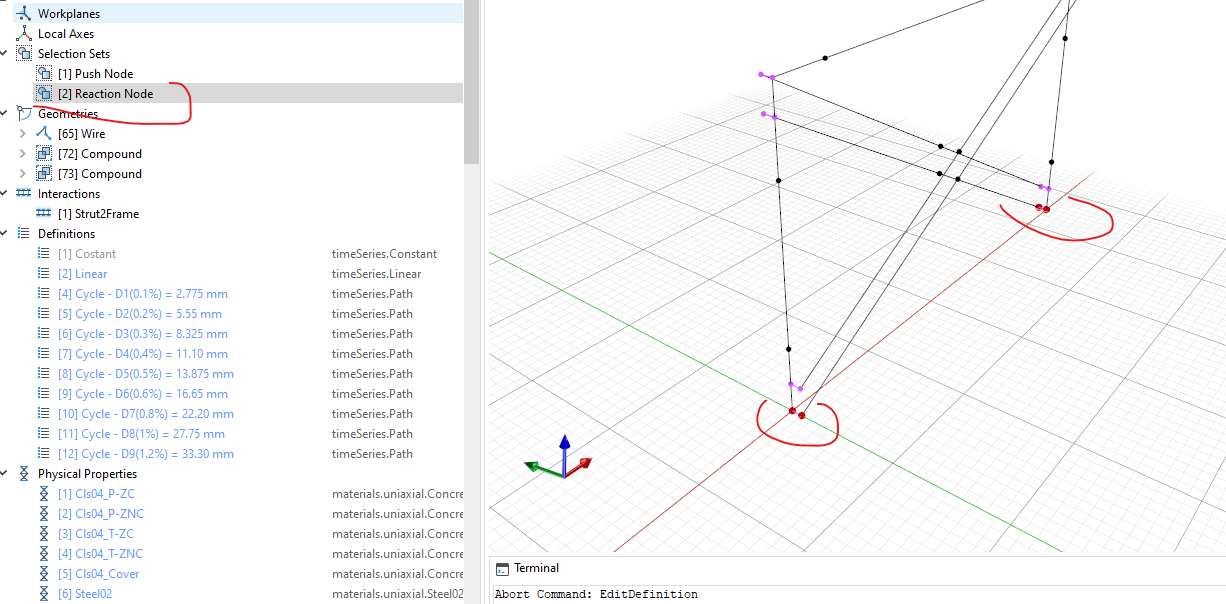Click the material icon of [6] Steel02
Image resolution: width=1226 pixels, height=604 pixels.
point(43,593)
